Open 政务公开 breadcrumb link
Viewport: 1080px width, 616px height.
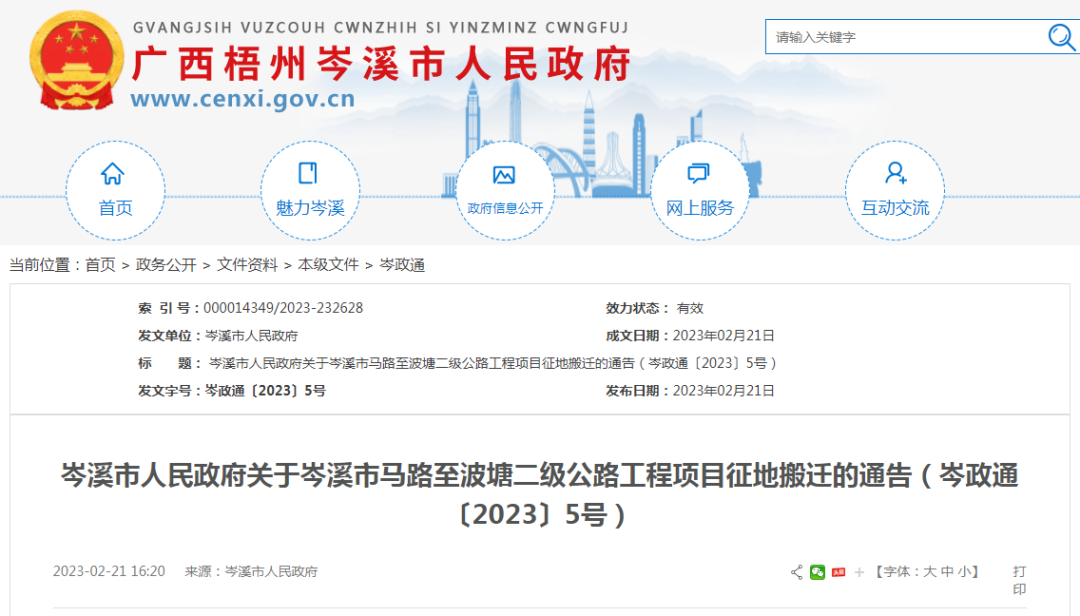pyautogui.click(x=166, y=265)
